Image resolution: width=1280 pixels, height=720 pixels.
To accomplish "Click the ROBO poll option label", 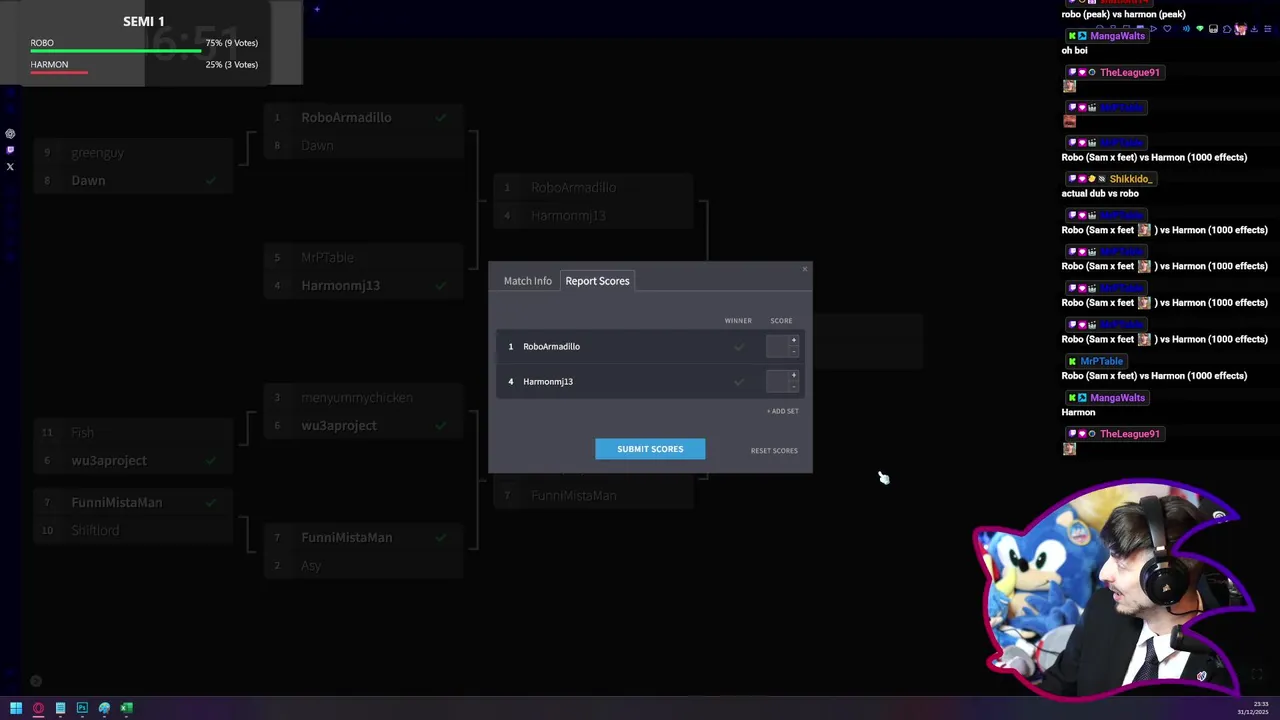I will click(x=42, y=43).
